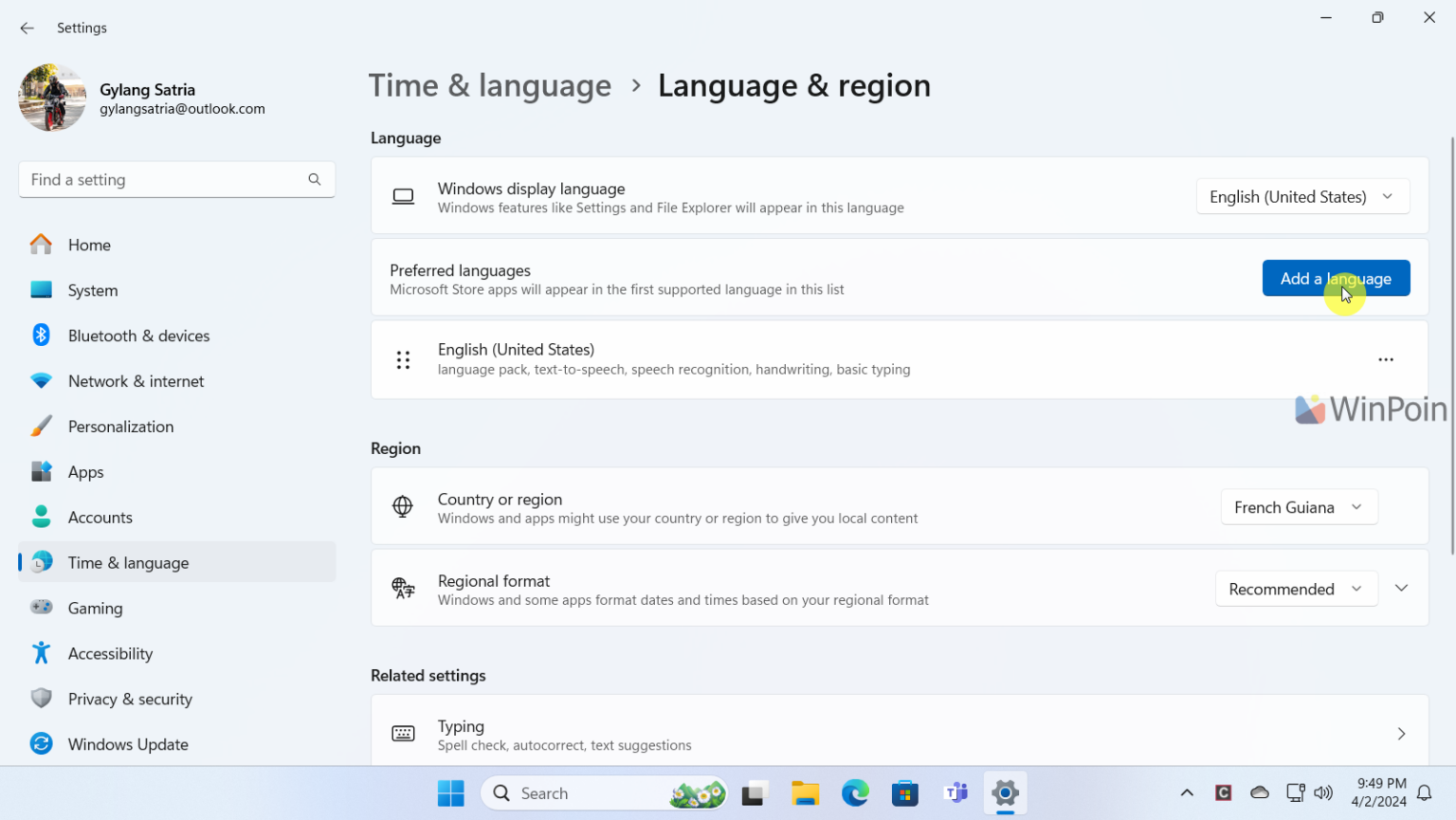Open the notification bell
Screen dimensions: 1456x820
1424,793
